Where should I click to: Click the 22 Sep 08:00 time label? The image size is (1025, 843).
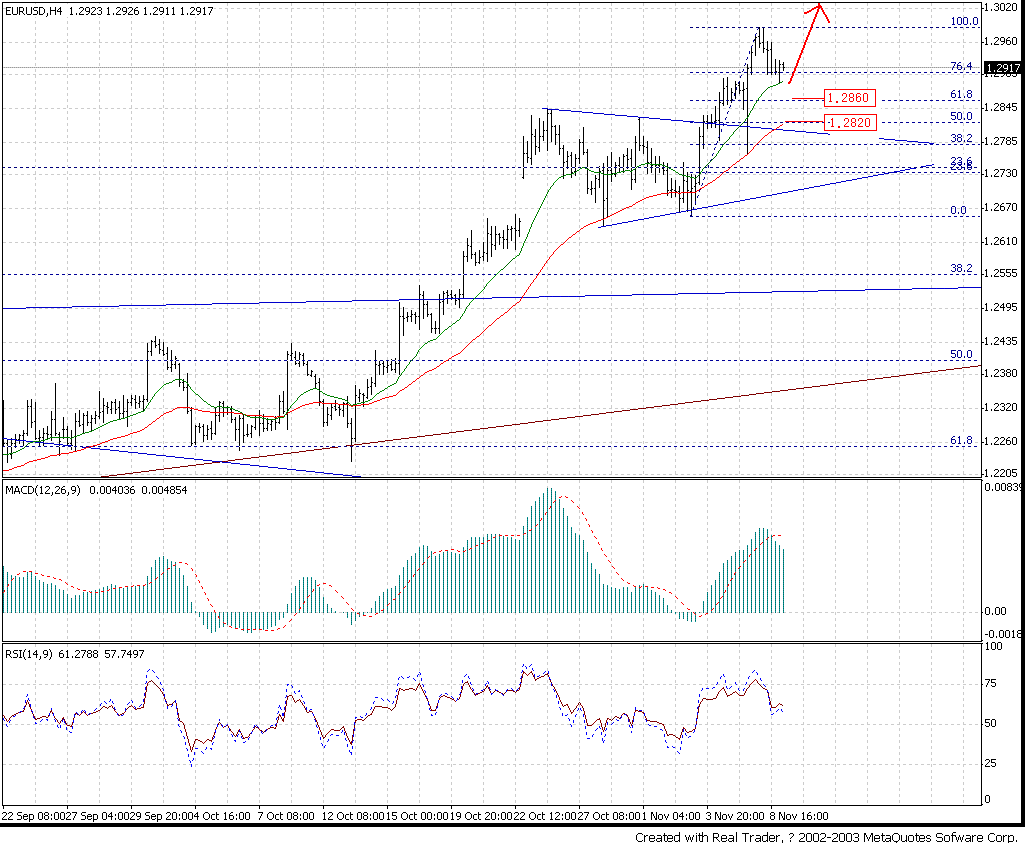(33, 816)
